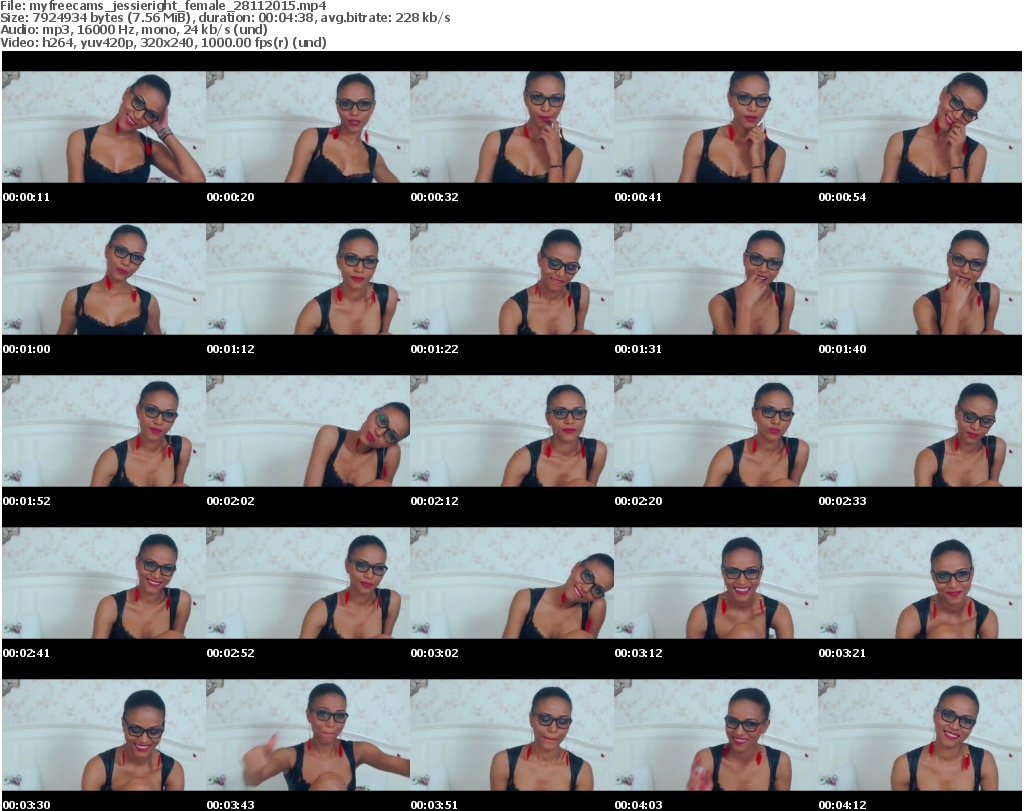
Task: Open the thumbnail at timestamp 00:00:32
Action: (x=511, y=127)
